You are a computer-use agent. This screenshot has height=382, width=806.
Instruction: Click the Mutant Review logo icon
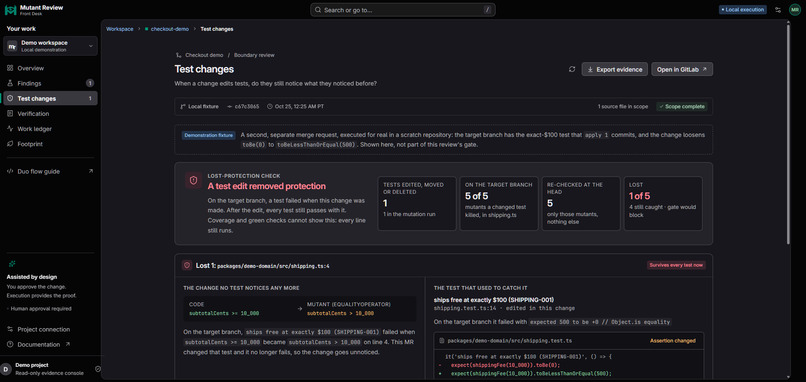point(10,10)
